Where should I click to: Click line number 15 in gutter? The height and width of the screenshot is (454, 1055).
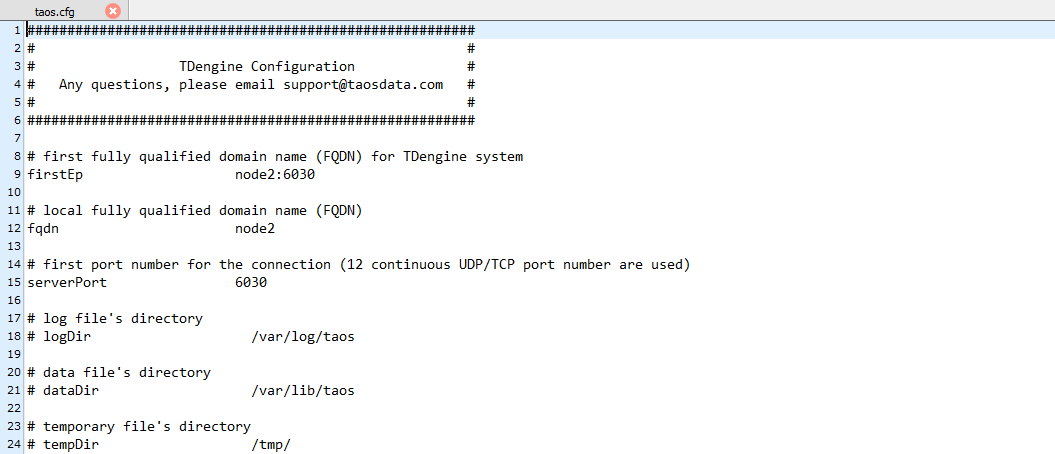click(x=14, y=282)
